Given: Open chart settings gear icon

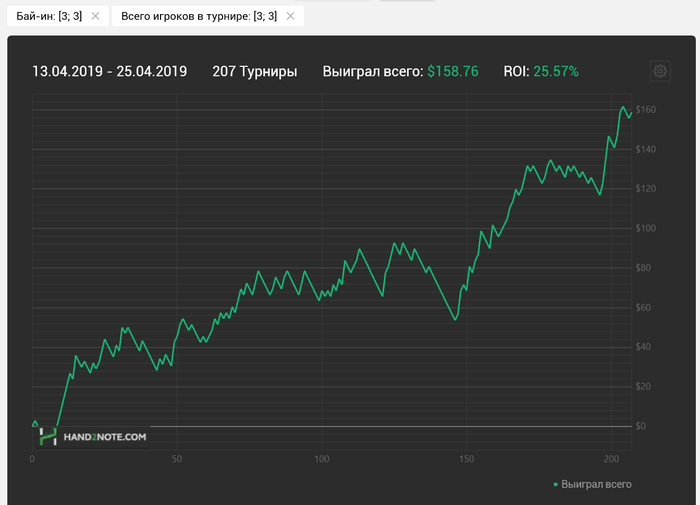Looking at the screenshot, I should point(660,71).
